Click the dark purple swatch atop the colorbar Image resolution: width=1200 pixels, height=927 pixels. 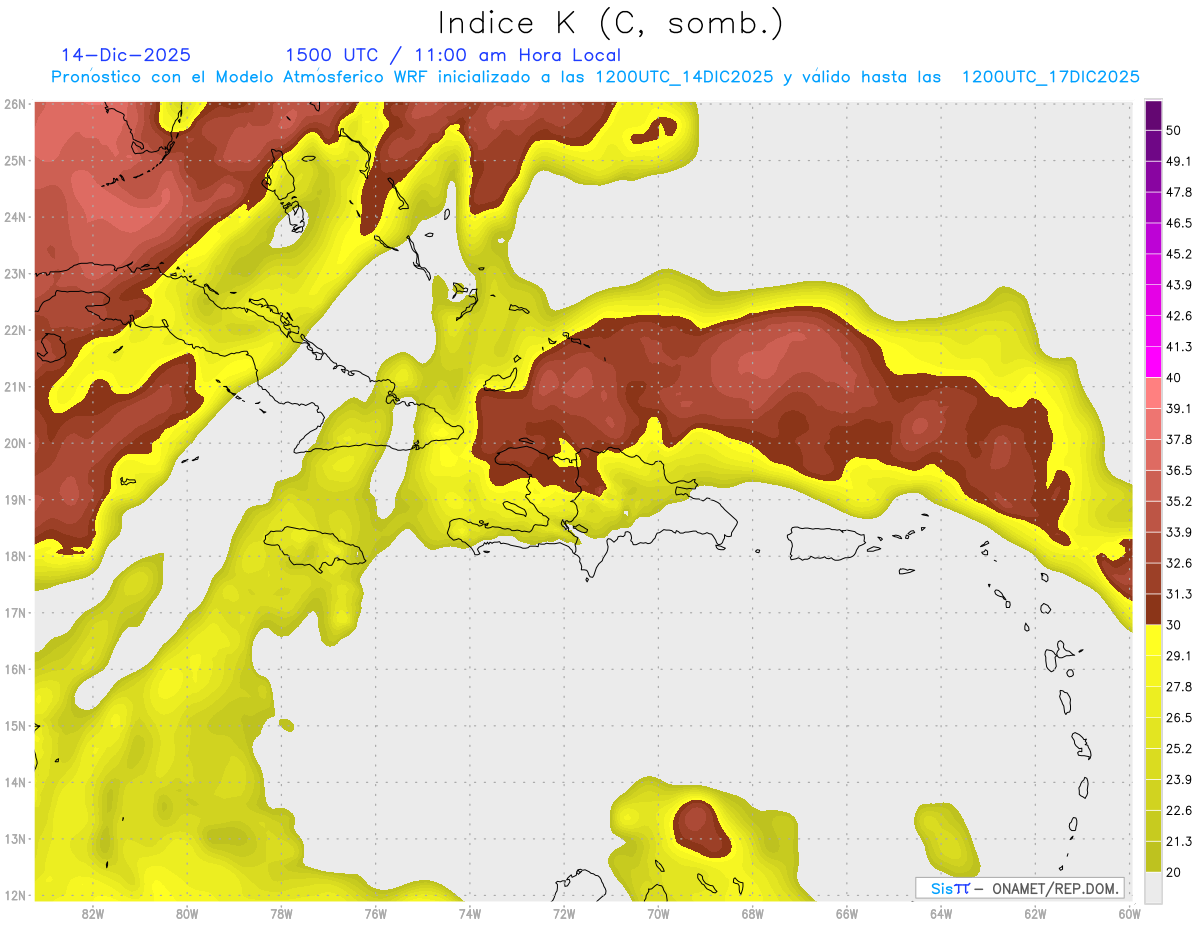pyautogui.click(x=1153, y=115)
